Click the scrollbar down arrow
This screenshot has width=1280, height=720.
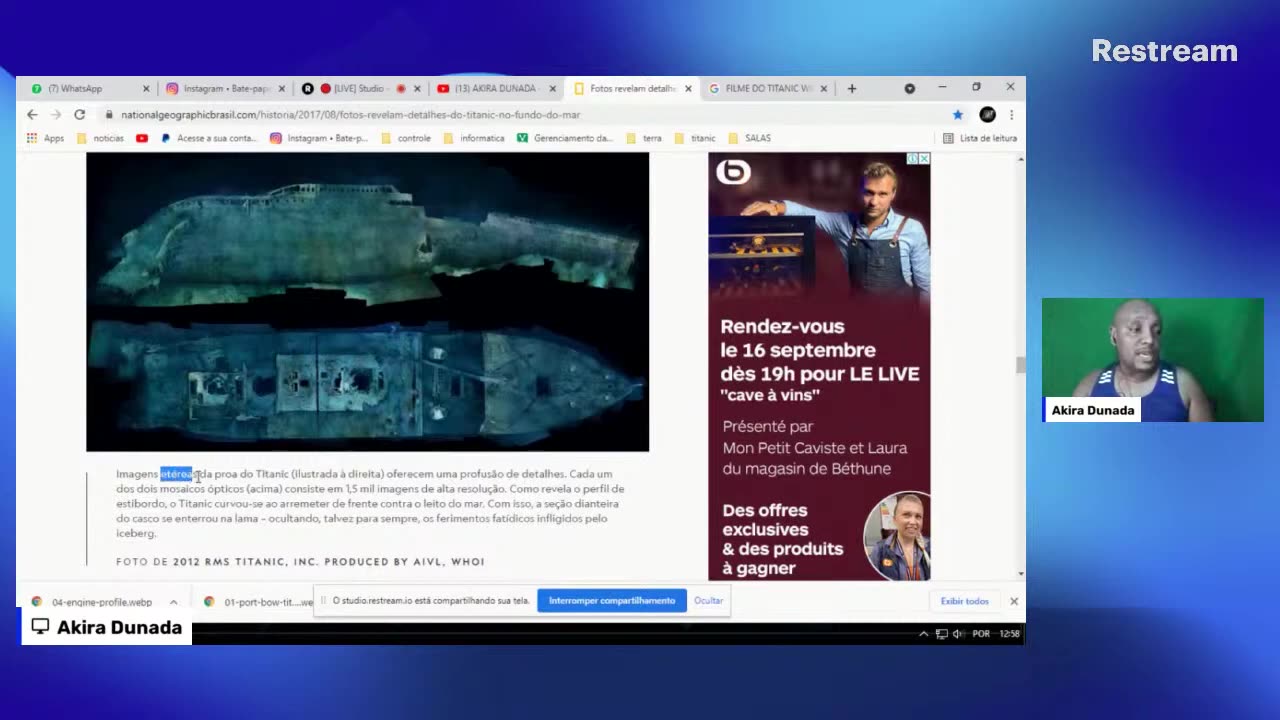[1020, 574]
